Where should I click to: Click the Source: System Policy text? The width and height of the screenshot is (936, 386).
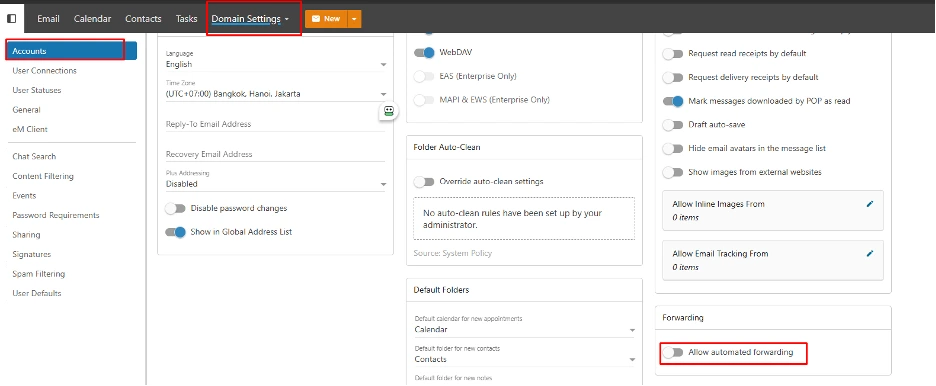[452, 254]
